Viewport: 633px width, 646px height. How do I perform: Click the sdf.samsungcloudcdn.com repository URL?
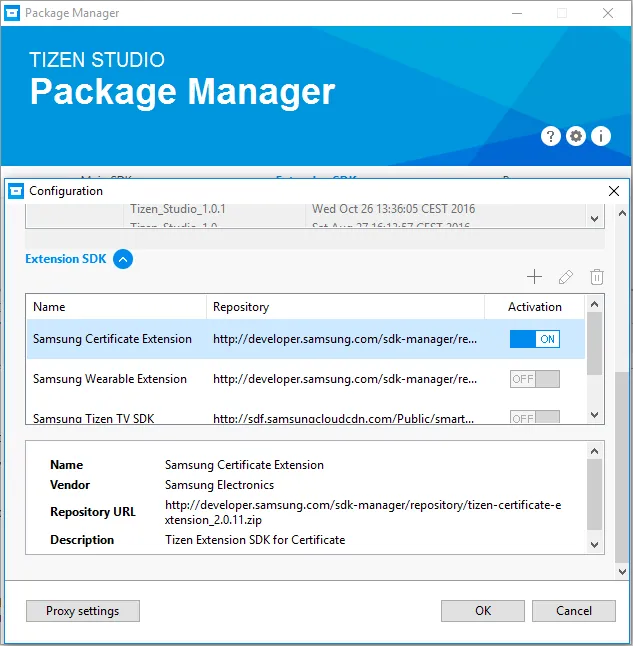(343, 419)
